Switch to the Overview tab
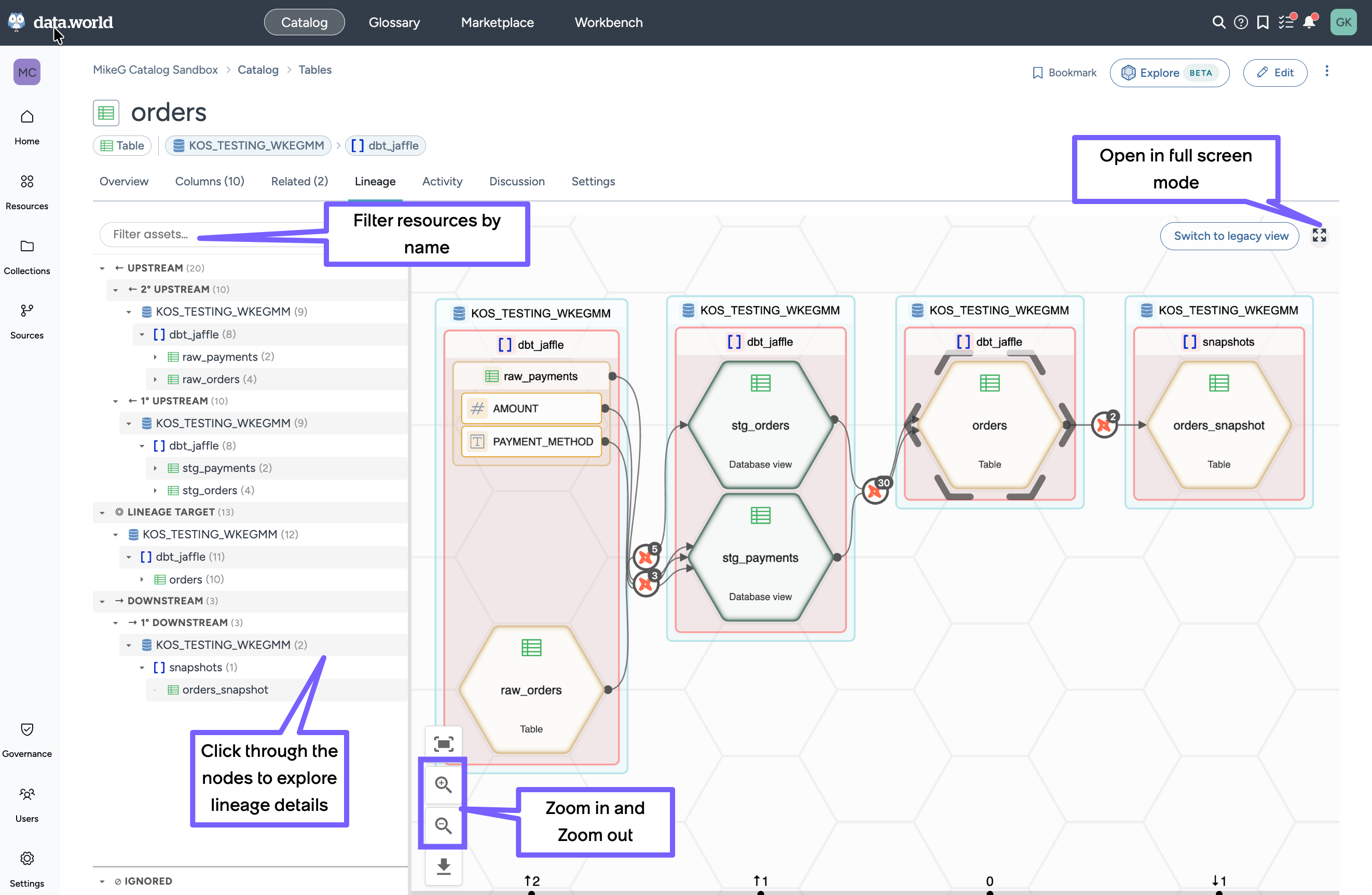This screenshot has width=1372, height=895. coord(124,181)
